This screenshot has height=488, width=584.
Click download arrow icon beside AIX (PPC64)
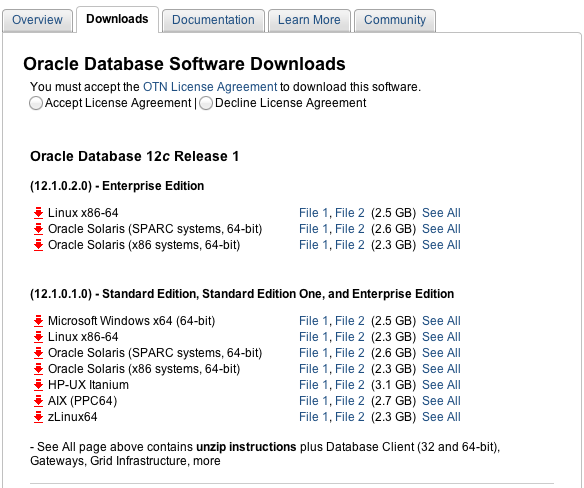pyautogui.click(x=38, y=401)
